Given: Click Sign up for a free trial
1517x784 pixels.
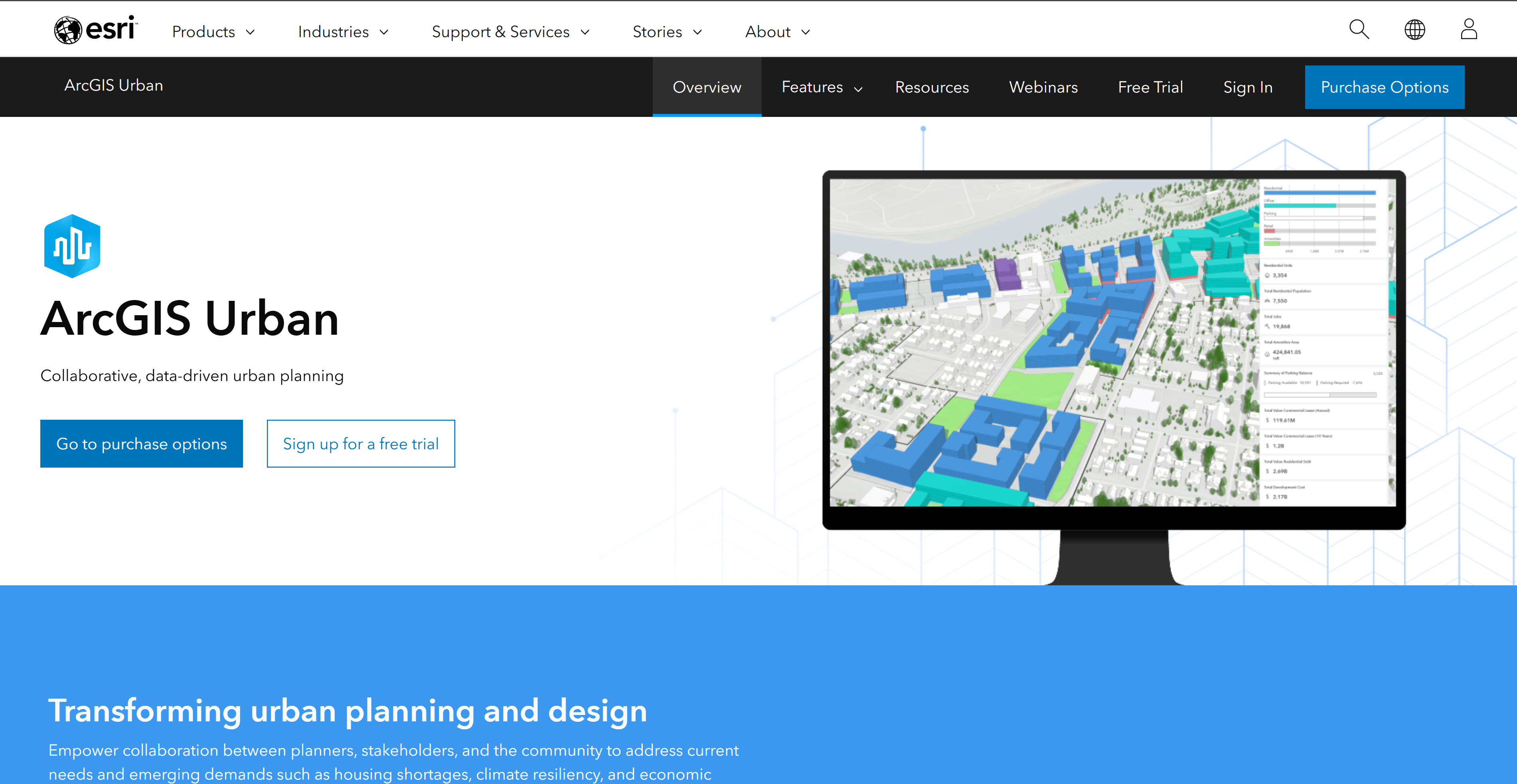Looking at the screenshot, I should 360,444.
